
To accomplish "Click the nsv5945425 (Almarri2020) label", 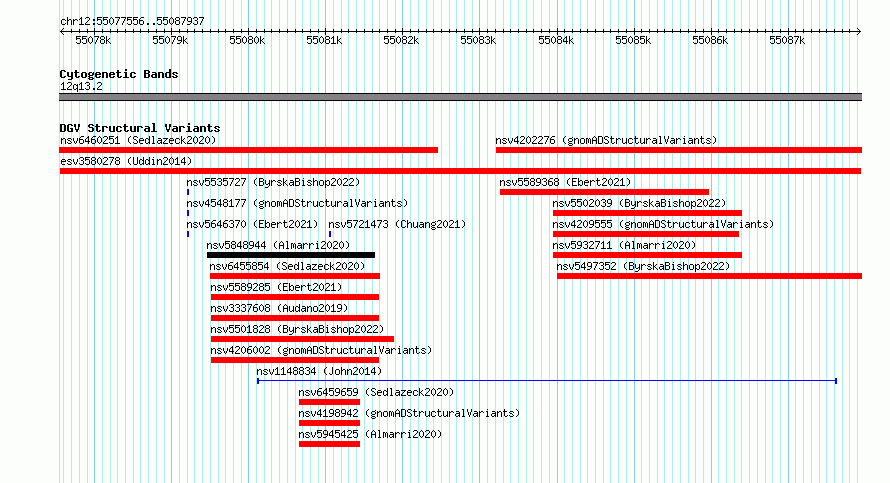I will pyautogui.click(x=370, y=434).
